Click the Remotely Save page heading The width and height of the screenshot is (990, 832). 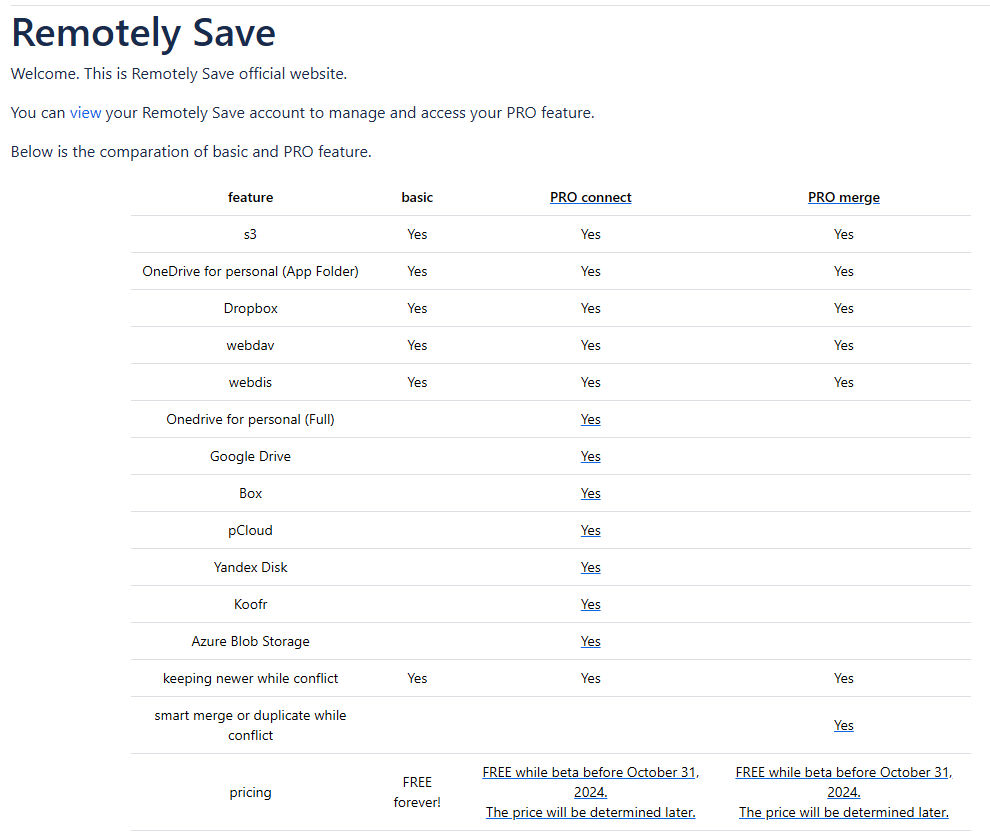pos(143,33)
